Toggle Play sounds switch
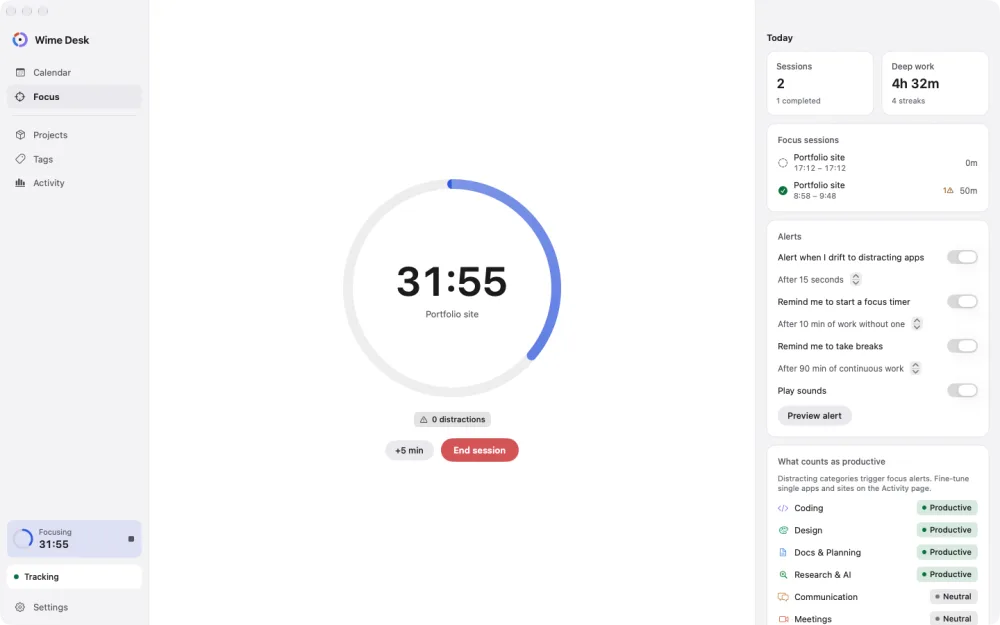Screen dimensions: 1000x625 pyautogui.click(x=962, y=390)
